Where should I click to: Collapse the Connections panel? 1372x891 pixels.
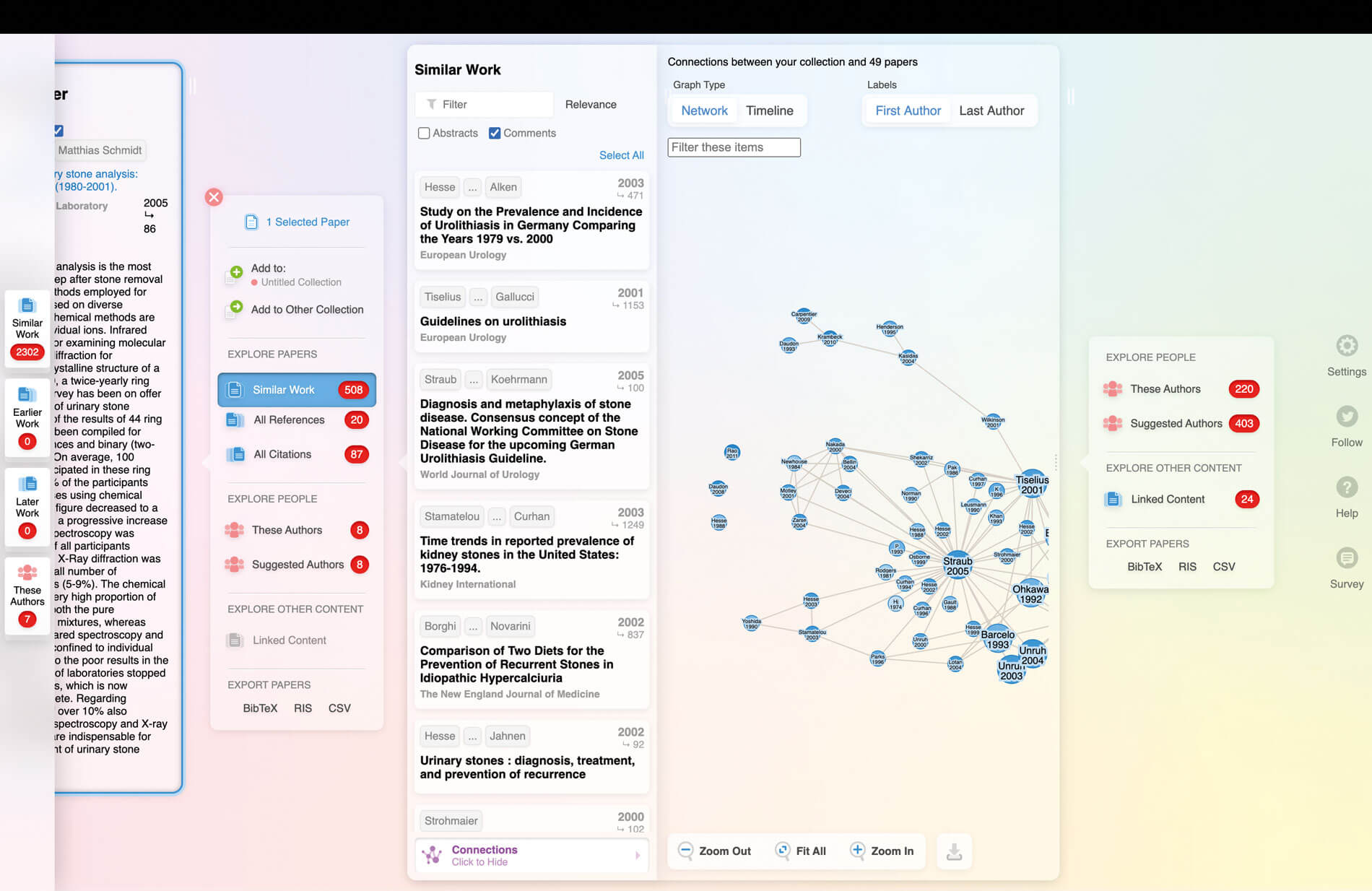pos(531,855)
